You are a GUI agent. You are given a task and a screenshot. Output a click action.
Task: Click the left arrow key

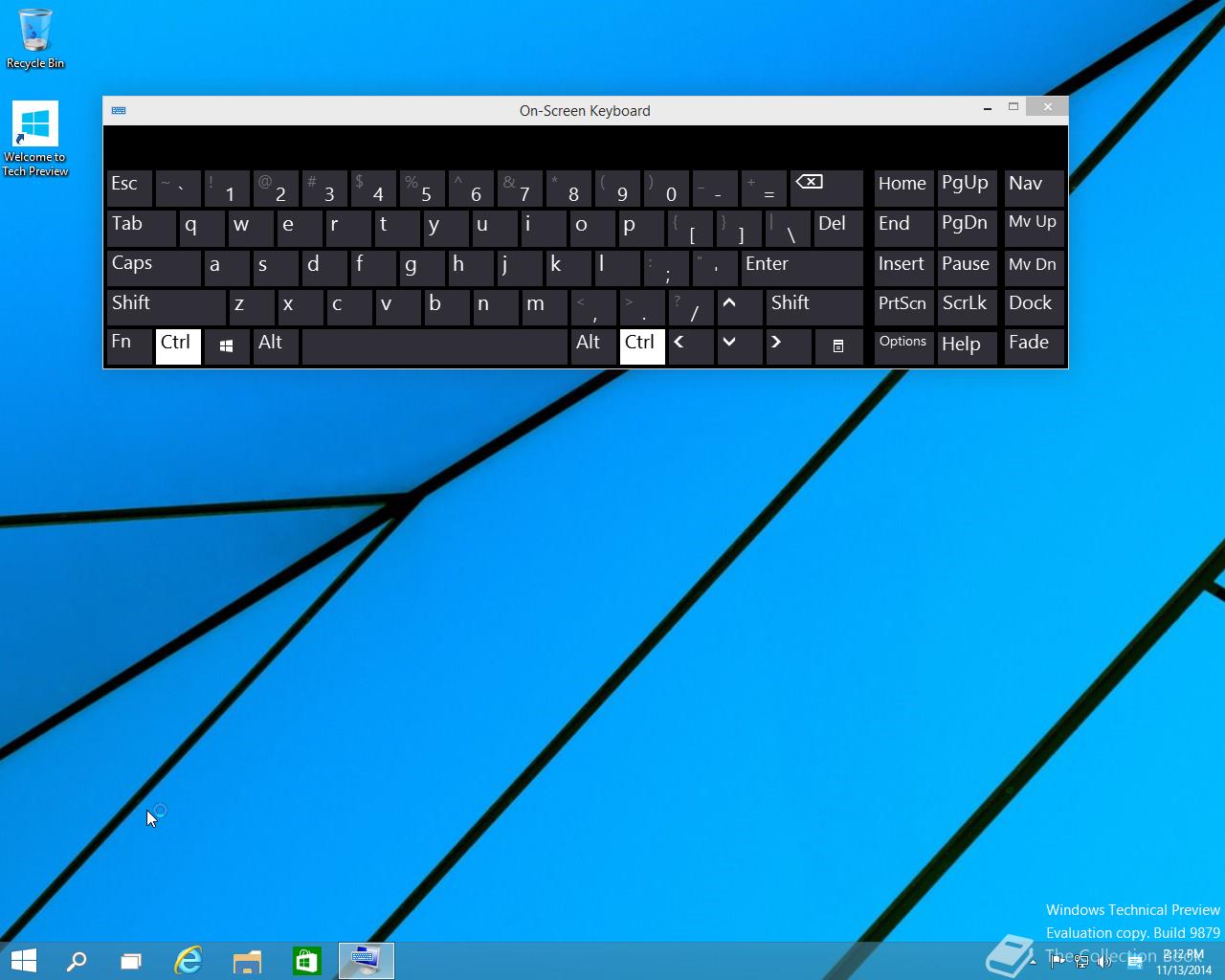point(690,346)
